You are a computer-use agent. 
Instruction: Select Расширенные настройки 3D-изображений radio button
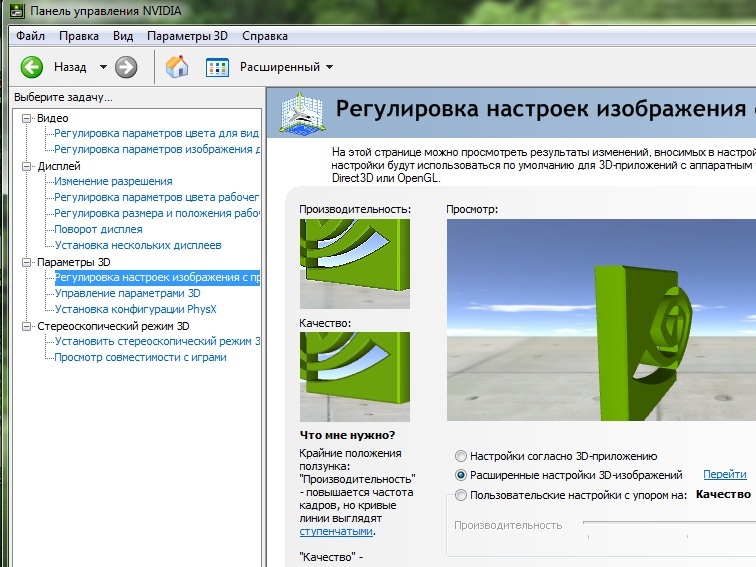pyautogui.click(x=461, y=475)
